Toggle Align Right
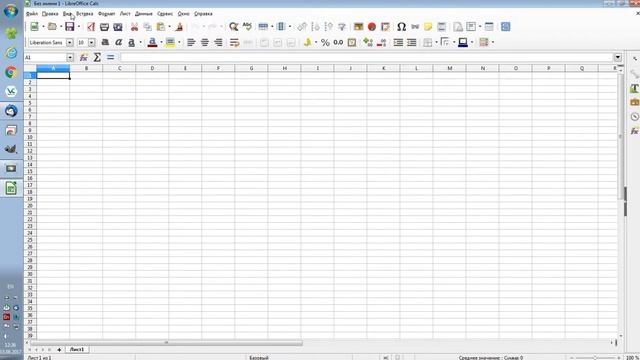 click(218, 42)
